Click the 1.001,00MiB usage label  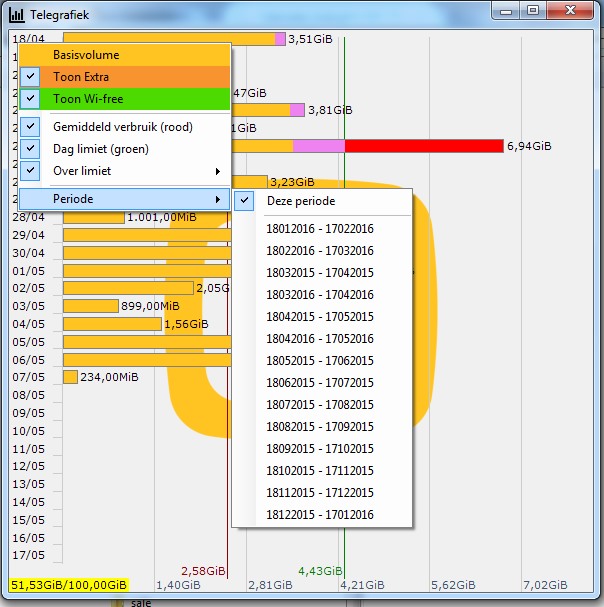pos(162,217)
